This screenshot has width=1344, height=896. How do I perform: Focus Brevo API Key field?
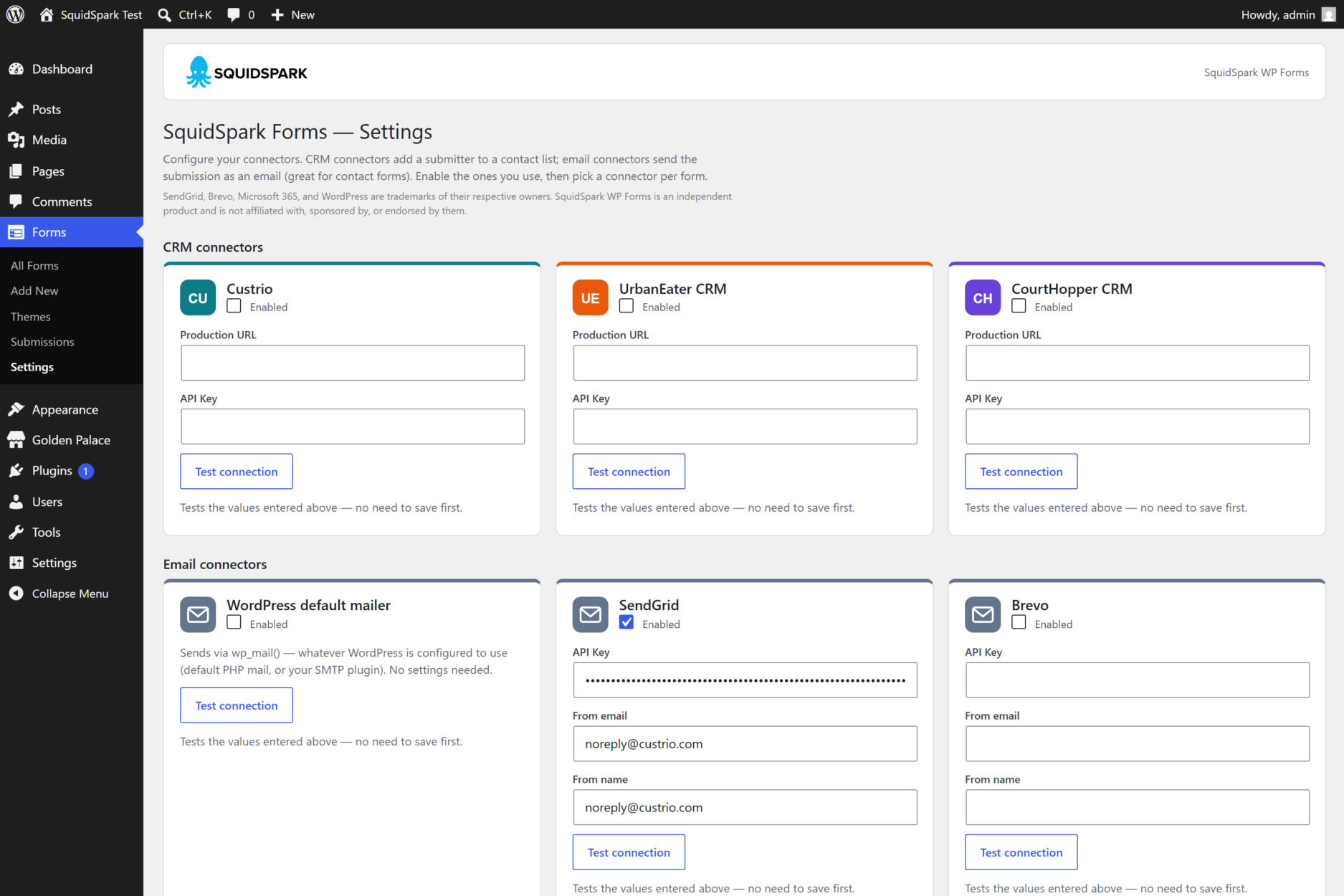coord(1137,680)
